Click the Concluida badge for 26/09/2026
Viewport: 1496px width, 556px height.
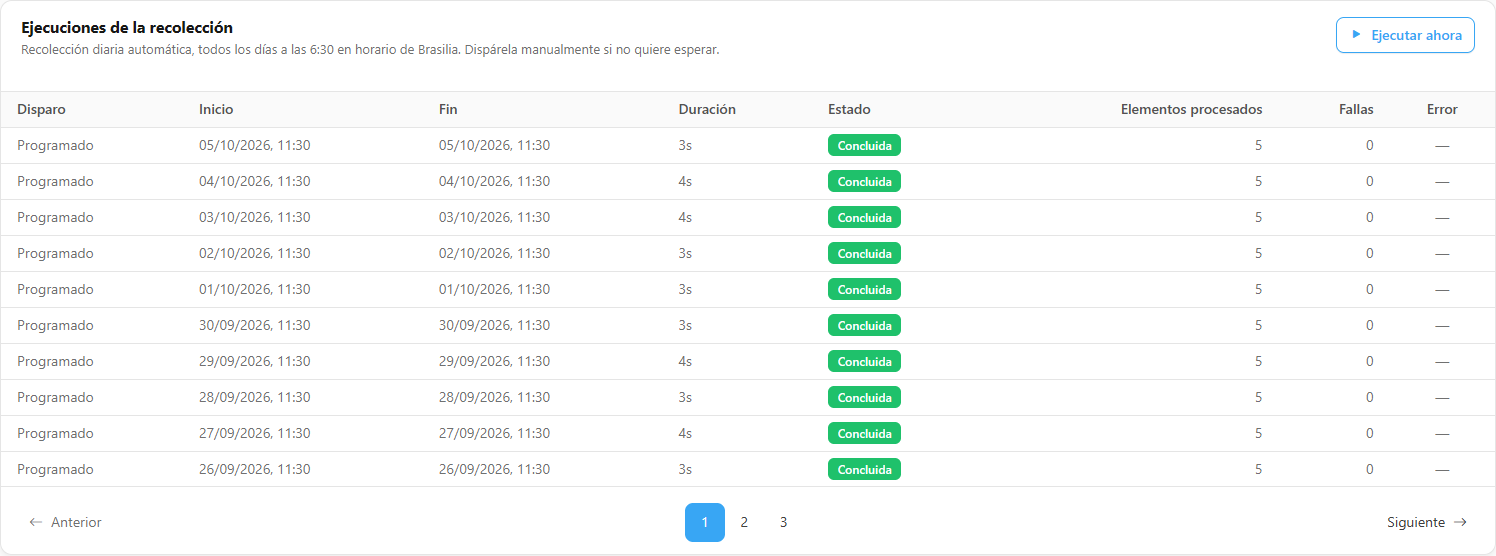(x=864, y=469)
